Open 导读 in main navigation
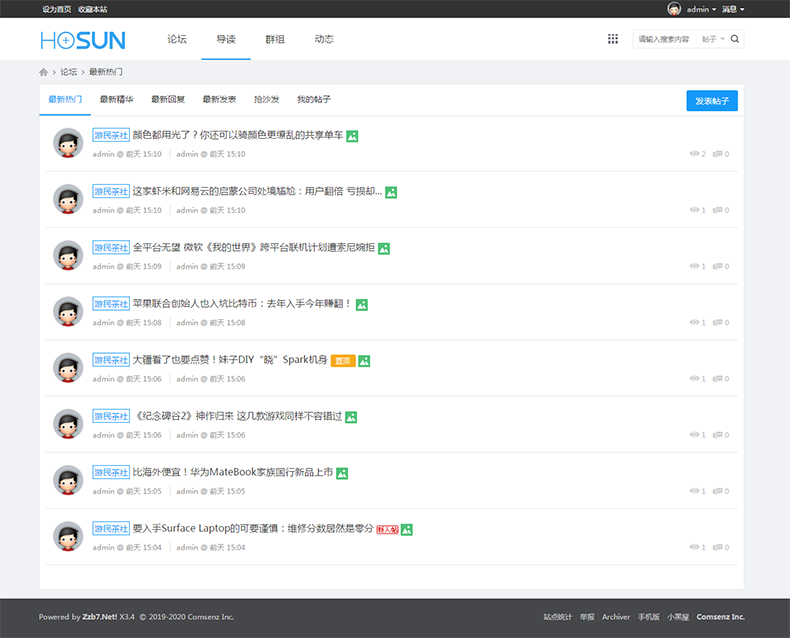Image resolution: width=790 pixels, height=638 pixels. [x=226, y=39]
